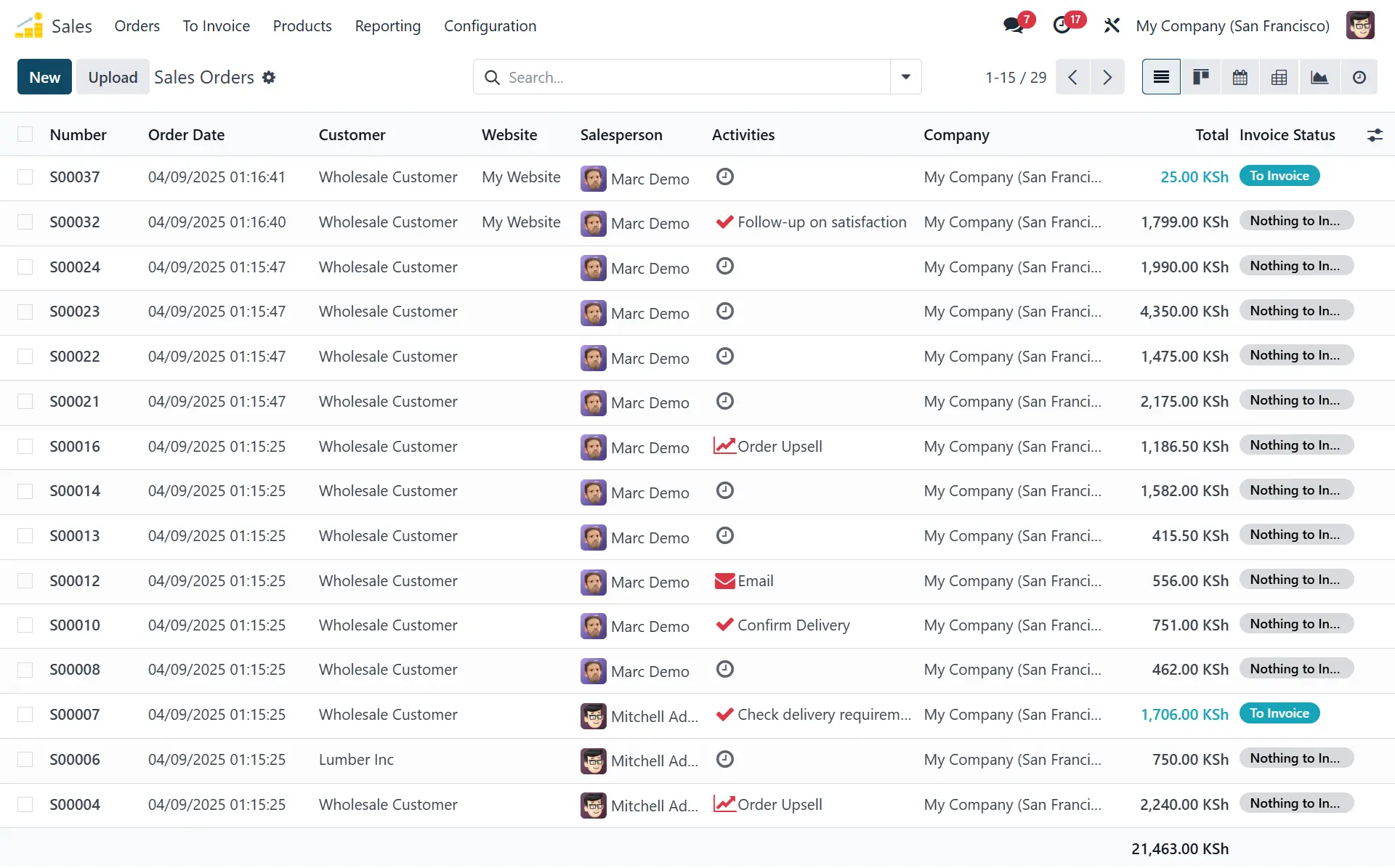The image size is (1395, 868).
Task: Open the messages chat icon
Action: [x=1013, y=25]
